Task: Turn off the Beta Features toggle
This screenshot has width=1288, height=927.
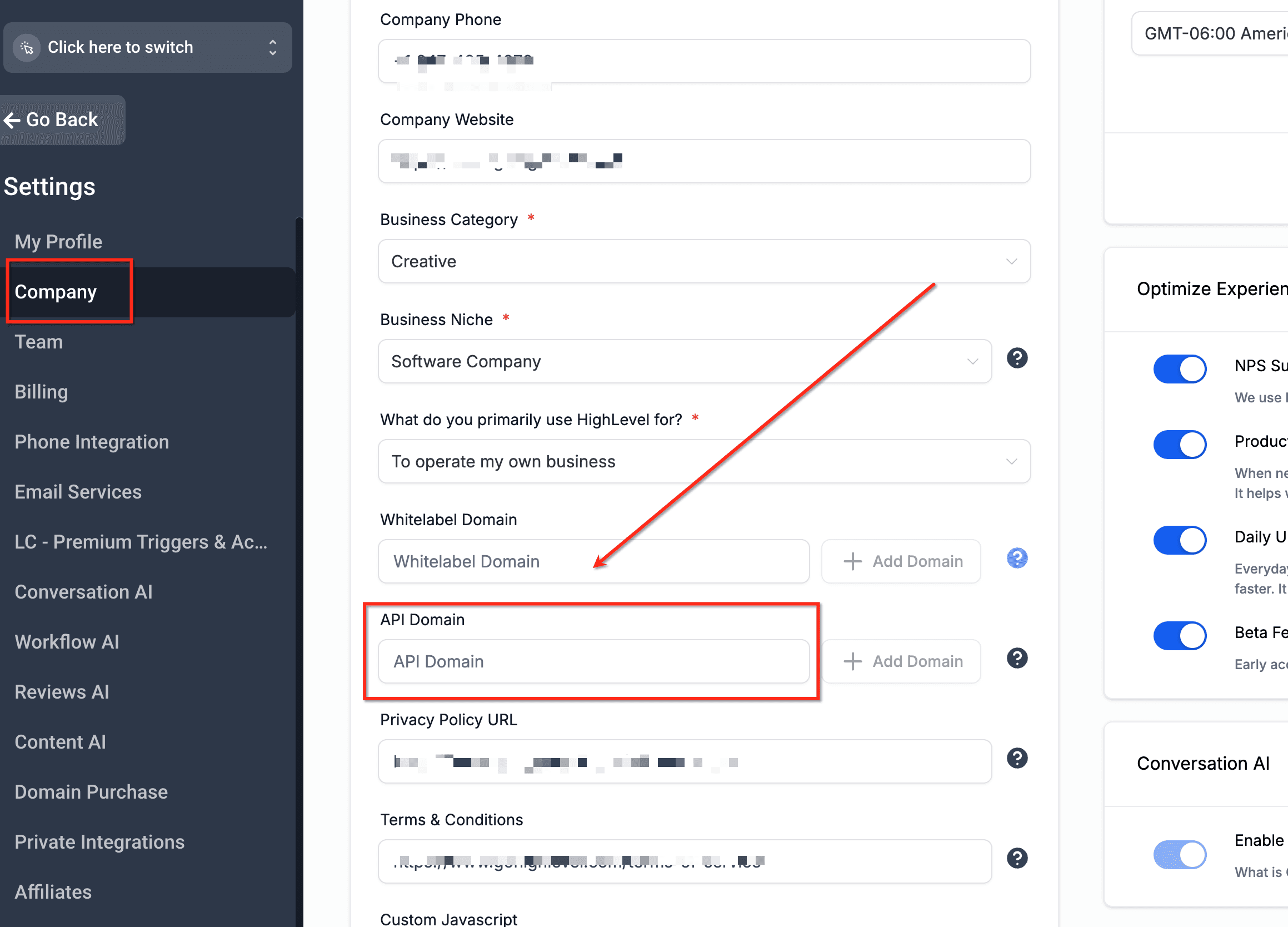Action: [x=1180, y=635]
